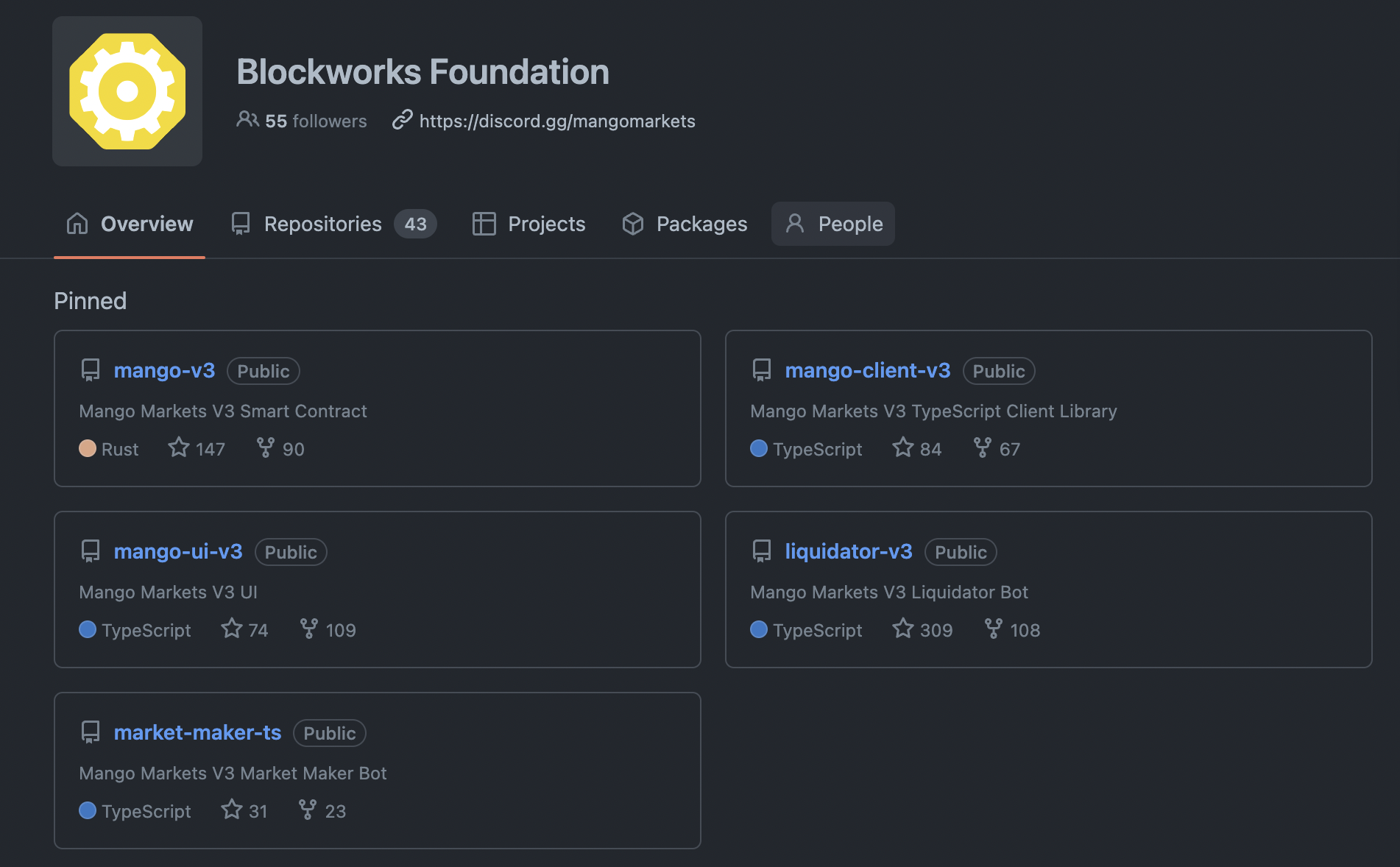Screen dimensions: 1400x867
Task: Open the mango-ui-v3 repository
Action: 178,551
